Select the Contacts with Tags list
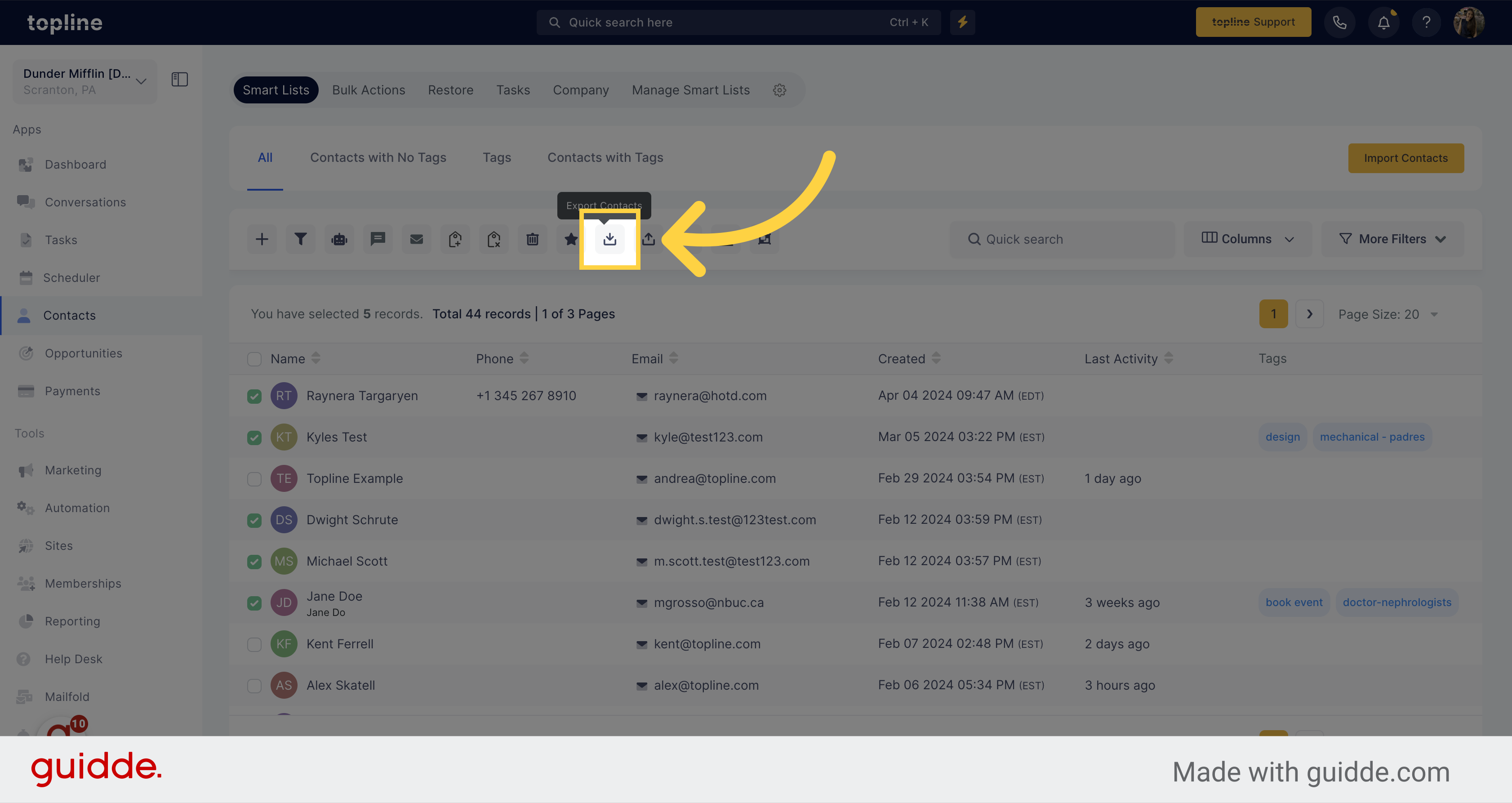 [x=605, y=157]
